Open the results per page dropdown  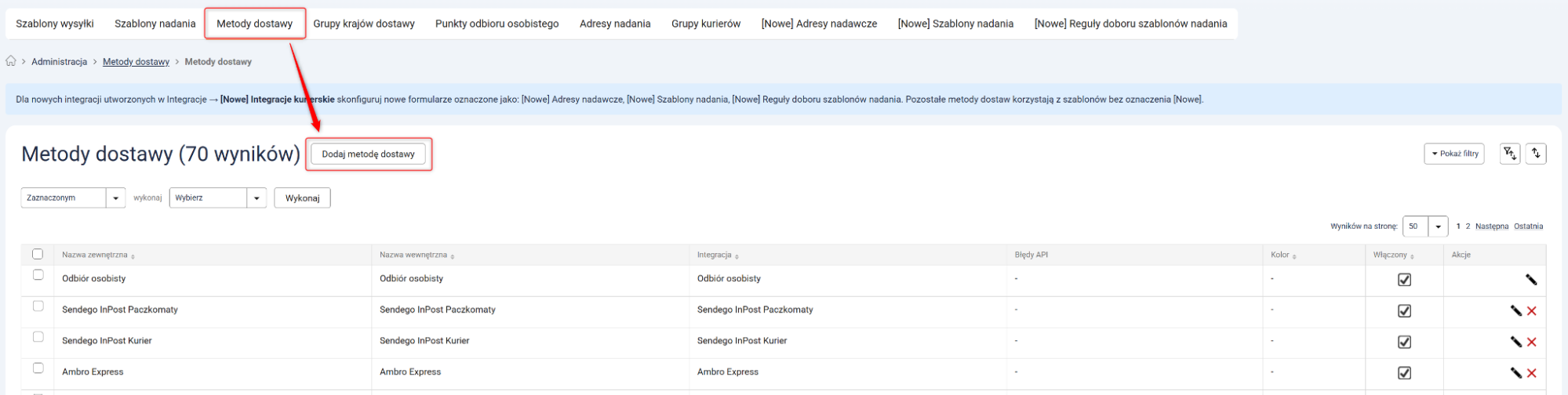coord(1424,226)
